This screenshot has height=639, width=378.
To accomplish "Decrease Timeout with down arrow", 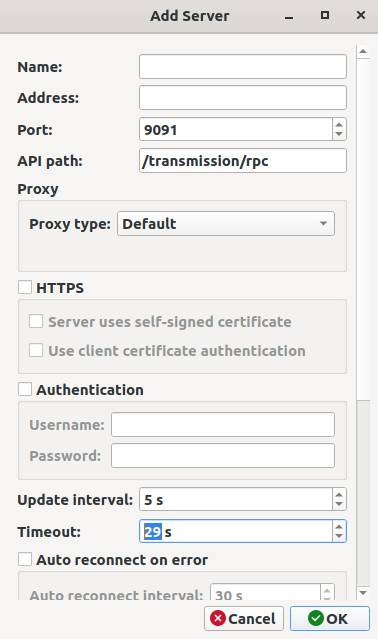I will (x=339, y=536).
